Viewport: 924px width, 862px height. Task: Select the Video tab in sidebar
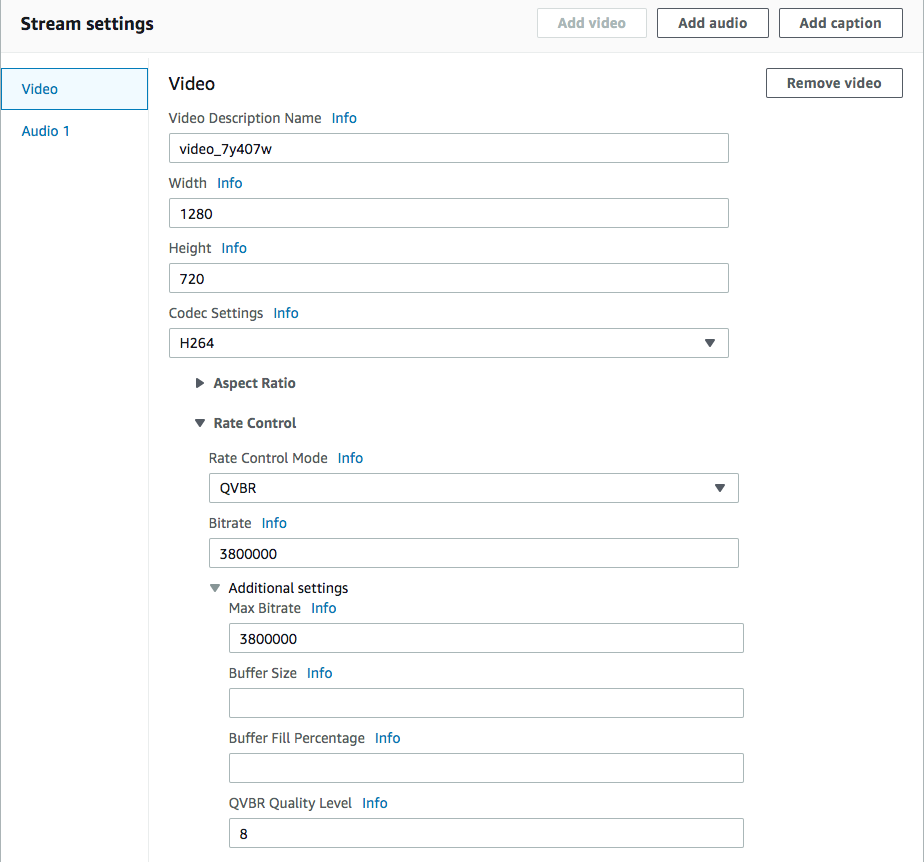(74, 89)
